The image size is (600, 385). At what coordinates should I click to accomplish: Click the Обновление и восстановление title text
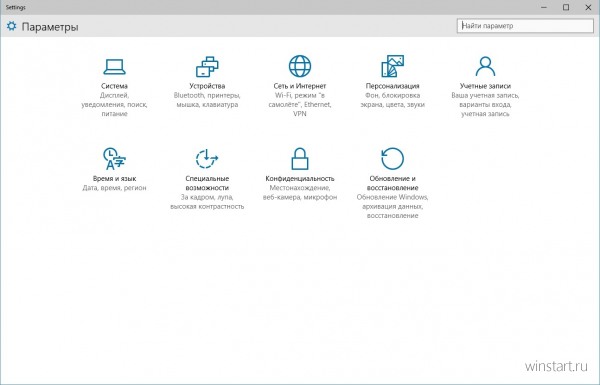click(393, 183)
